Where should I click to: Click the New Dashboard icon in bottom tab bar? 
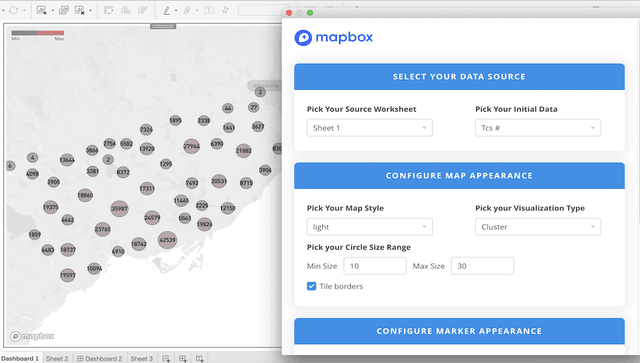click(x=182, y=358)
